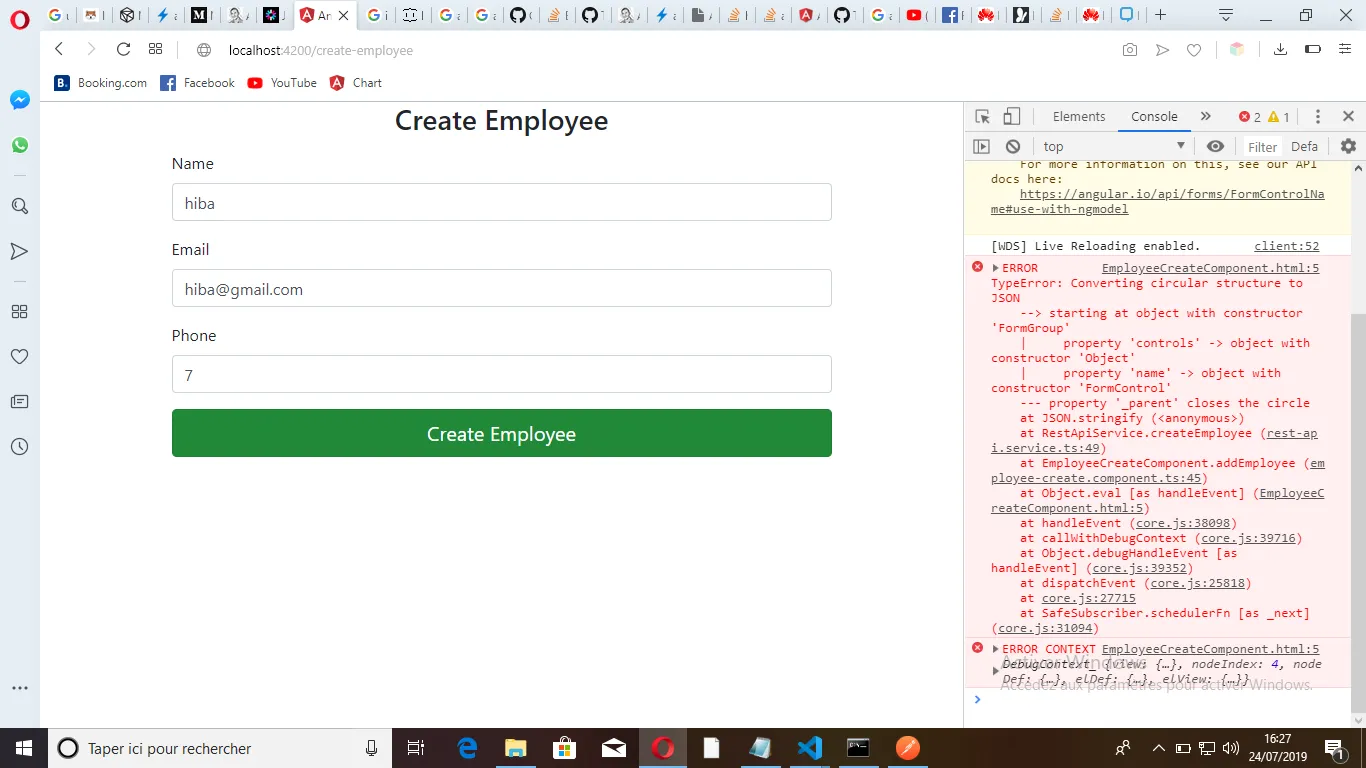The height and width of the screenshot is (768, 1366).
Task: Show hidden system tray icons chevron
Action: point(1159,748)
